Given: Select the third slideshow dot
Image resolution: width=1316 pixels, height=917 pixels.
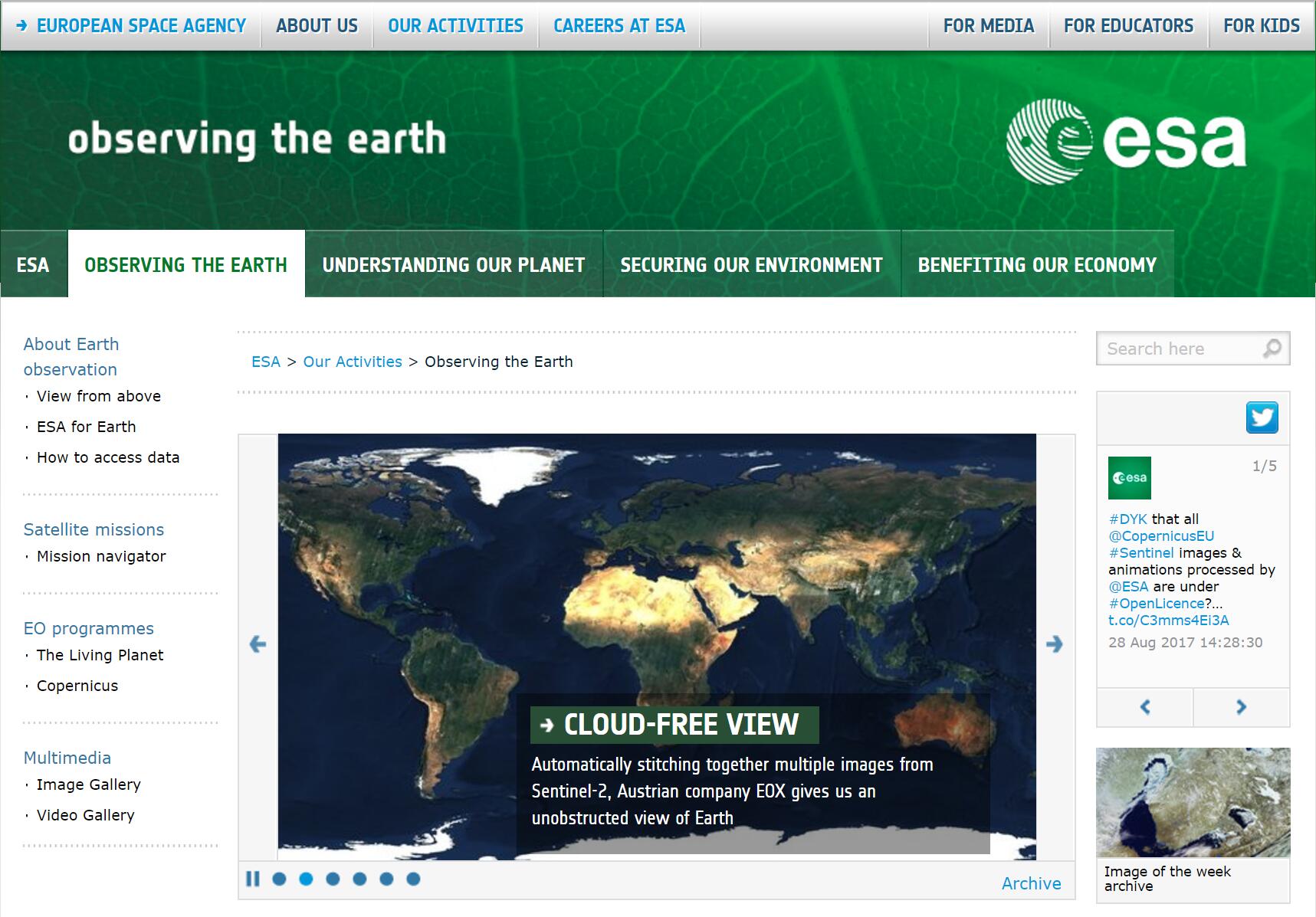Looking at the screenshot, I should click(x=333, y=879).
